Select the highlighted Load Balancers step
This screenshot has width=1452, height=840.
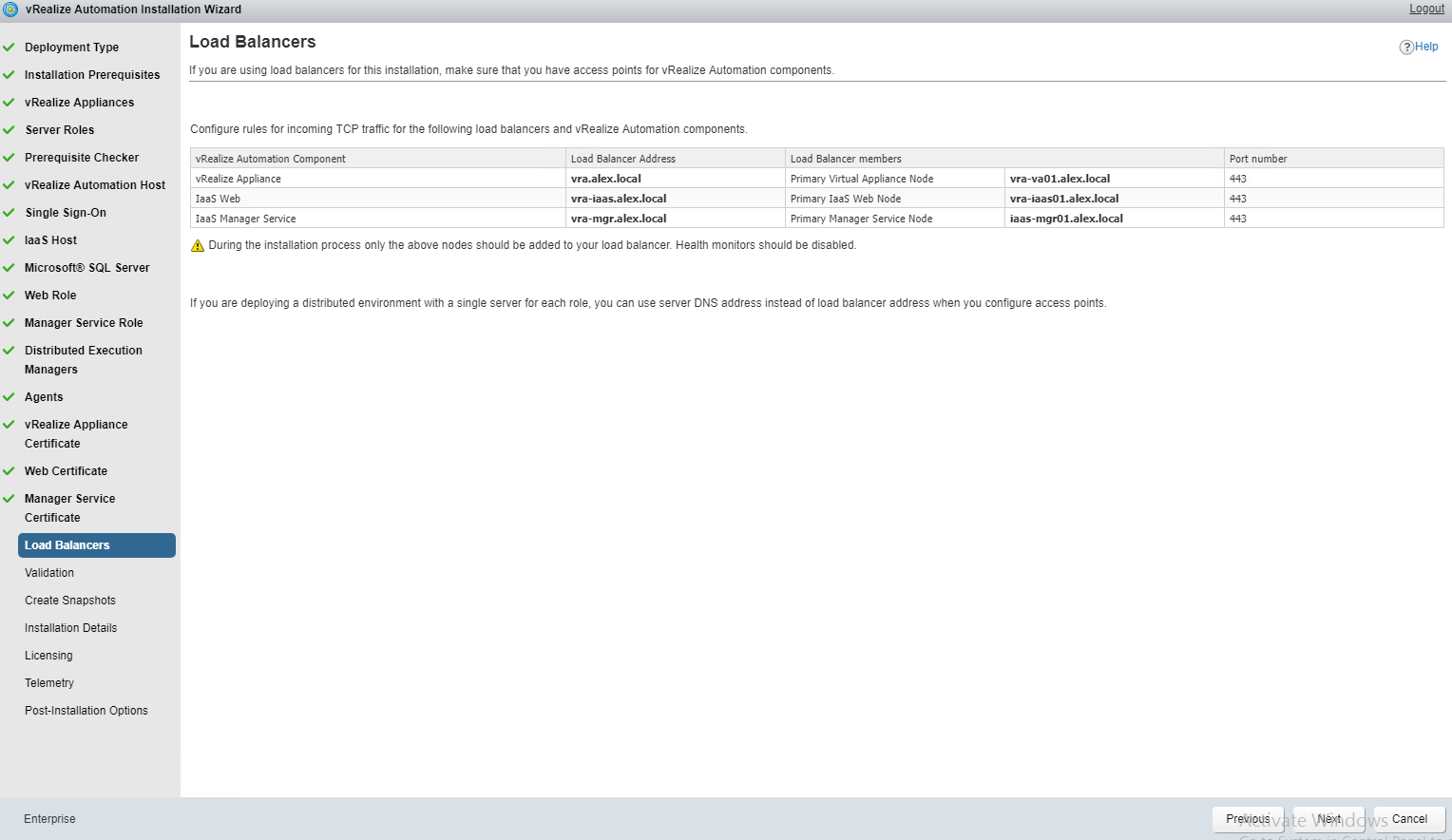coord(97,545)
